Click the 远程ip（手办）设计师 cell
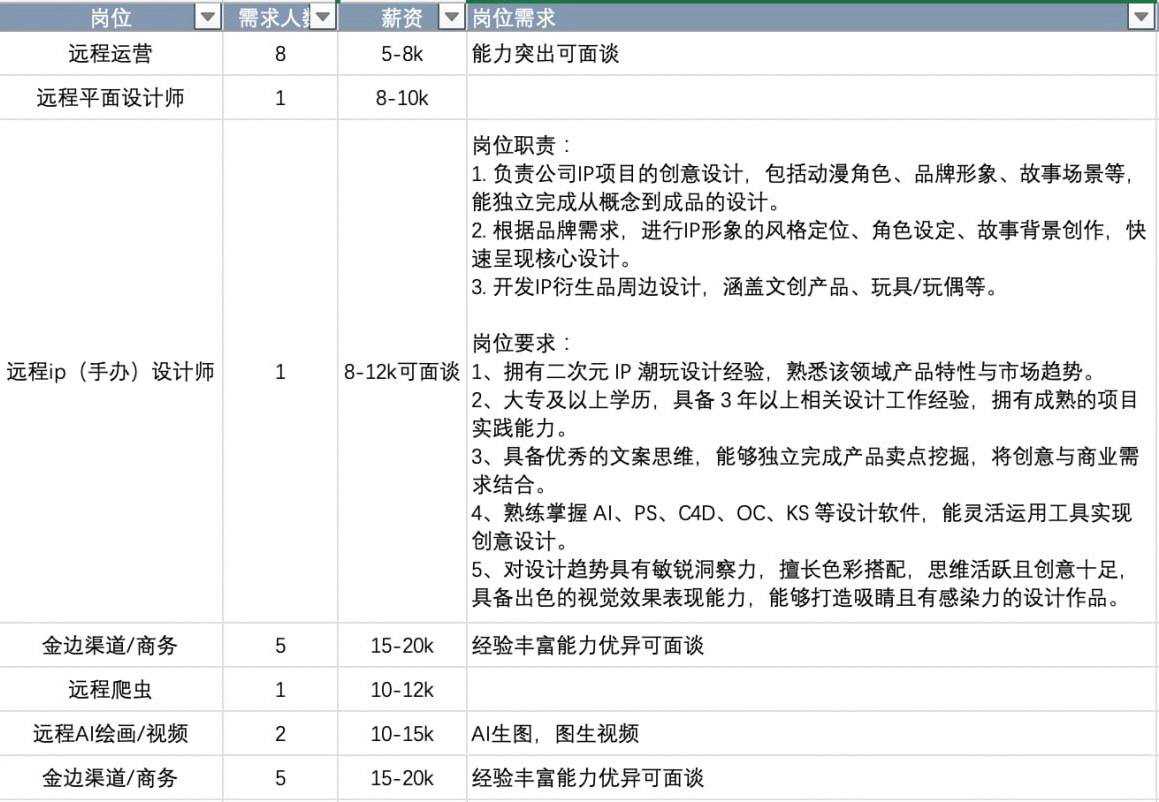The width and height of the screenshot is (1159, 802). 111,371
